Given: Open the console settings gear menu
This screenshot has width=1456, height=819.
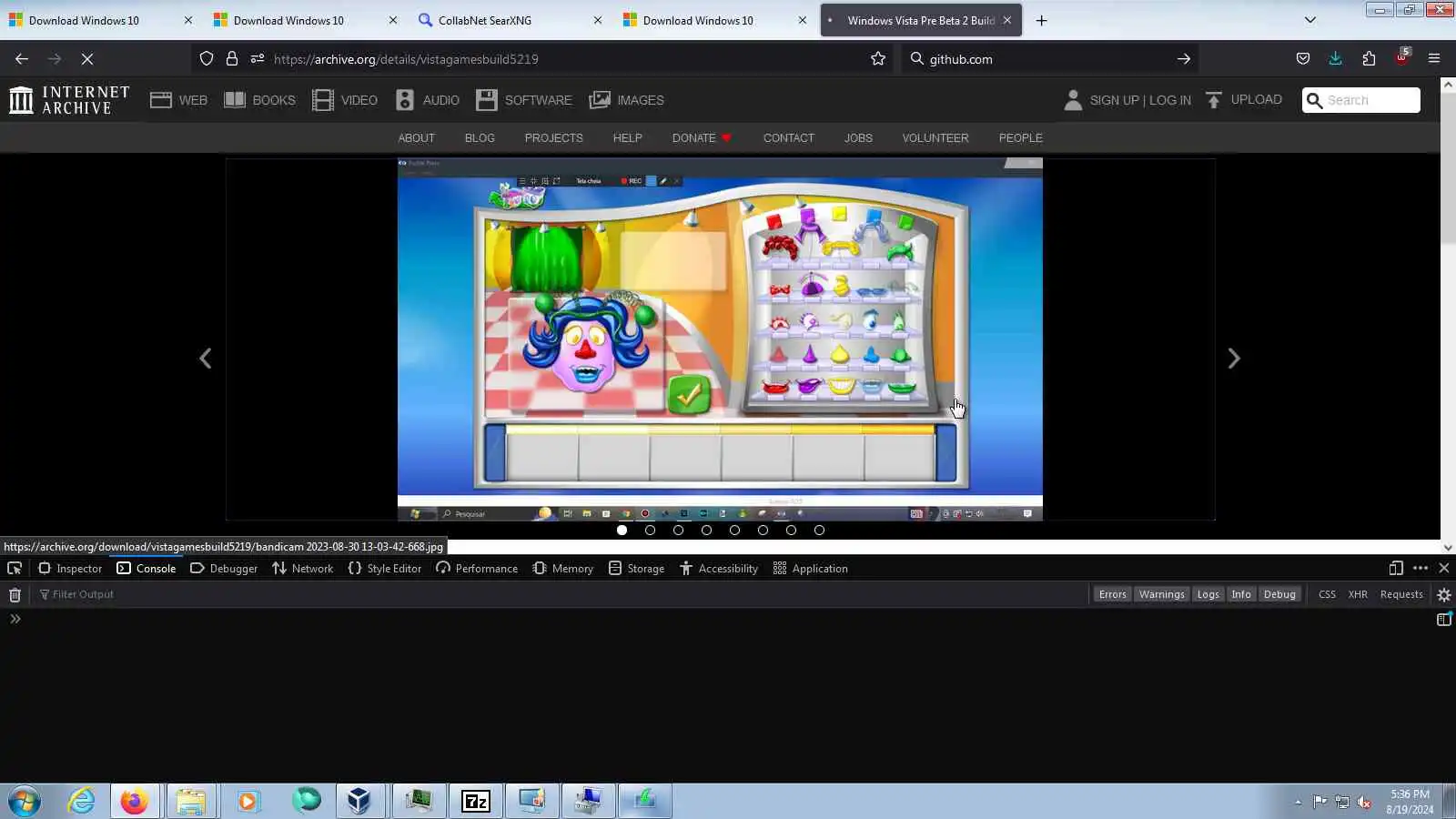Looking at the screenshot, I should tap(1444, 595).
